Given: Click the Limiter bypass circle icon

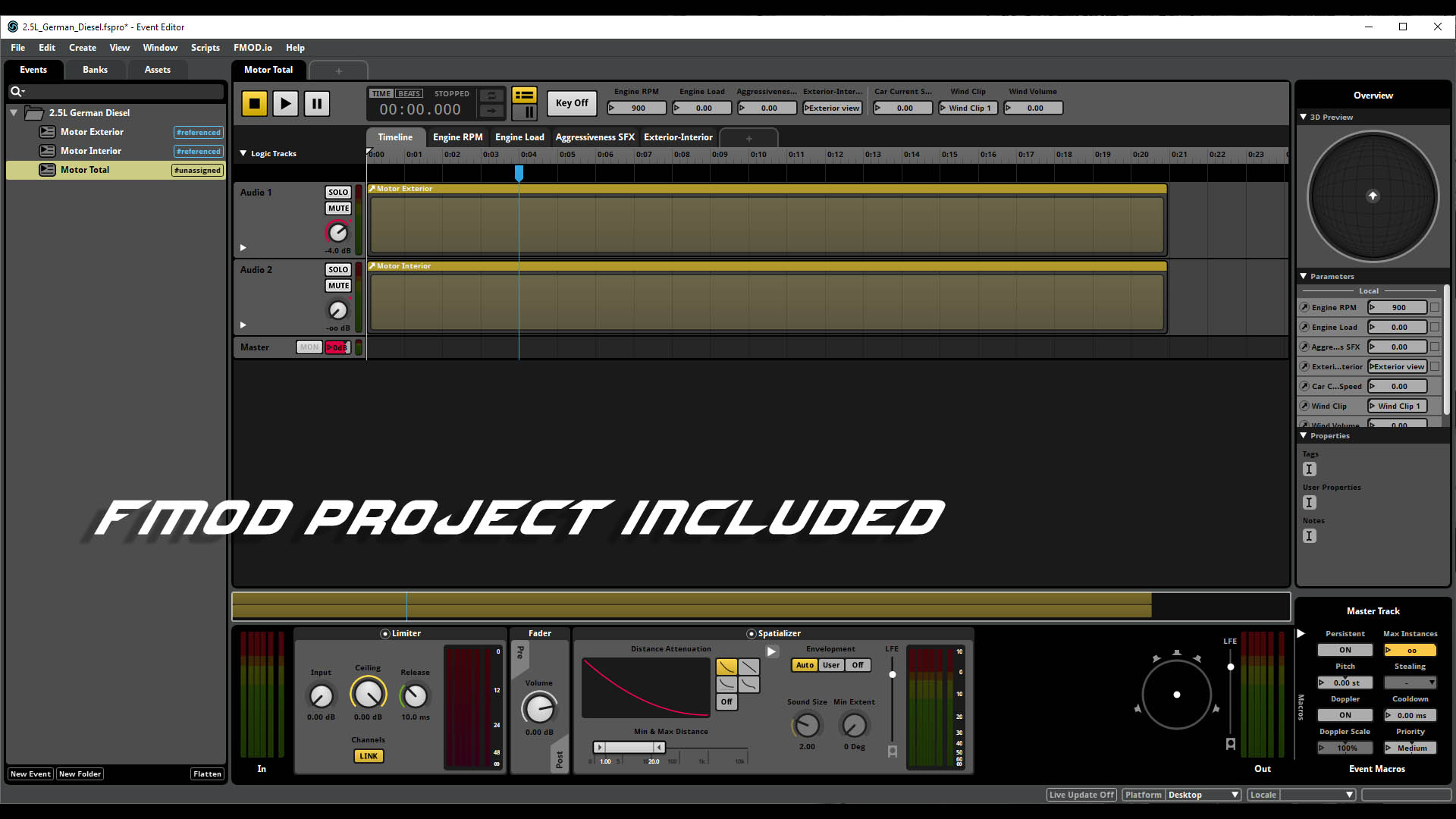Looking at the screenshot, I should [385, 634].
